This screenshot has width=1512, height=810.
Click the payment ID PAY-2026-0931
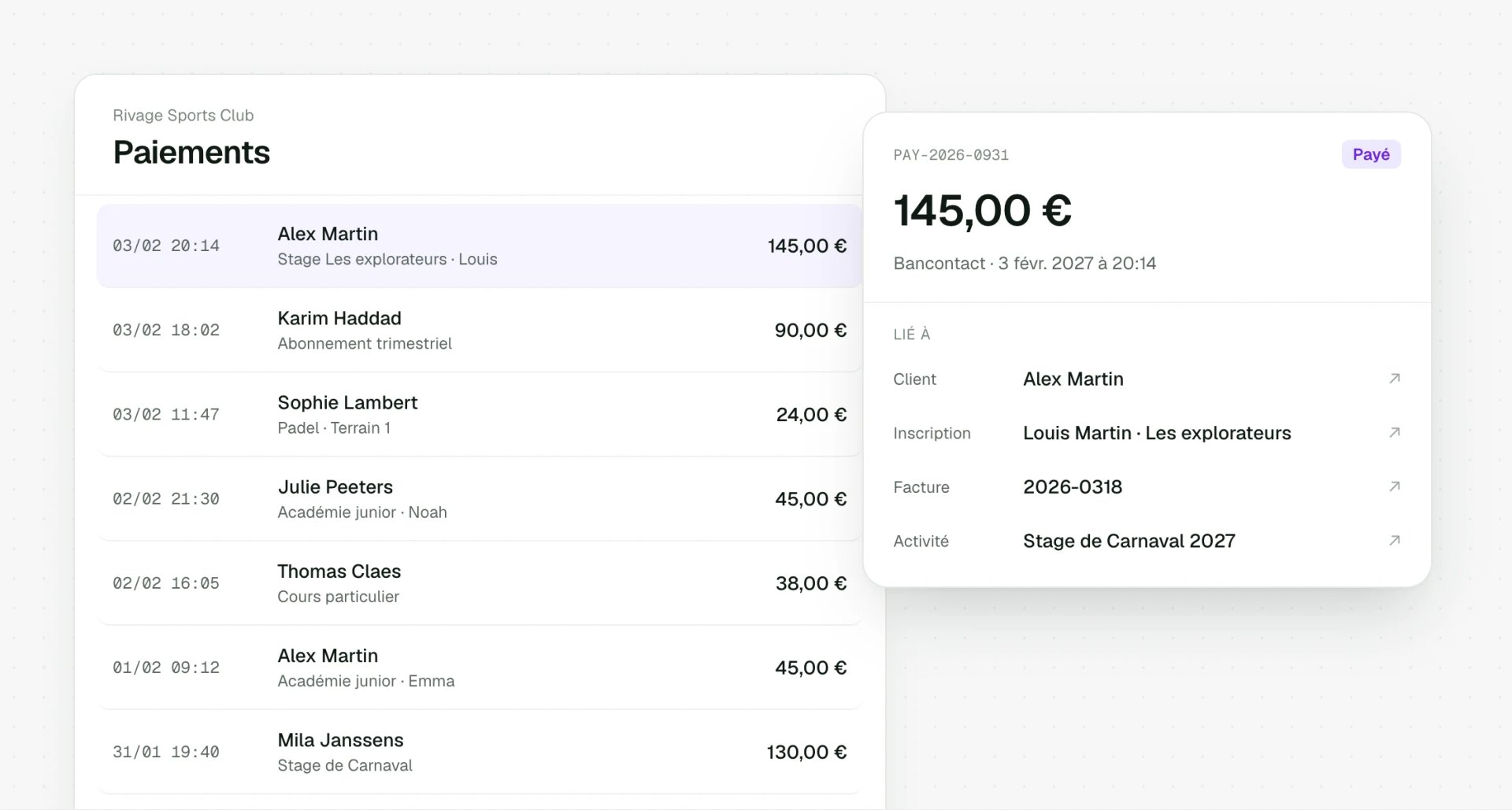[951, 155]
